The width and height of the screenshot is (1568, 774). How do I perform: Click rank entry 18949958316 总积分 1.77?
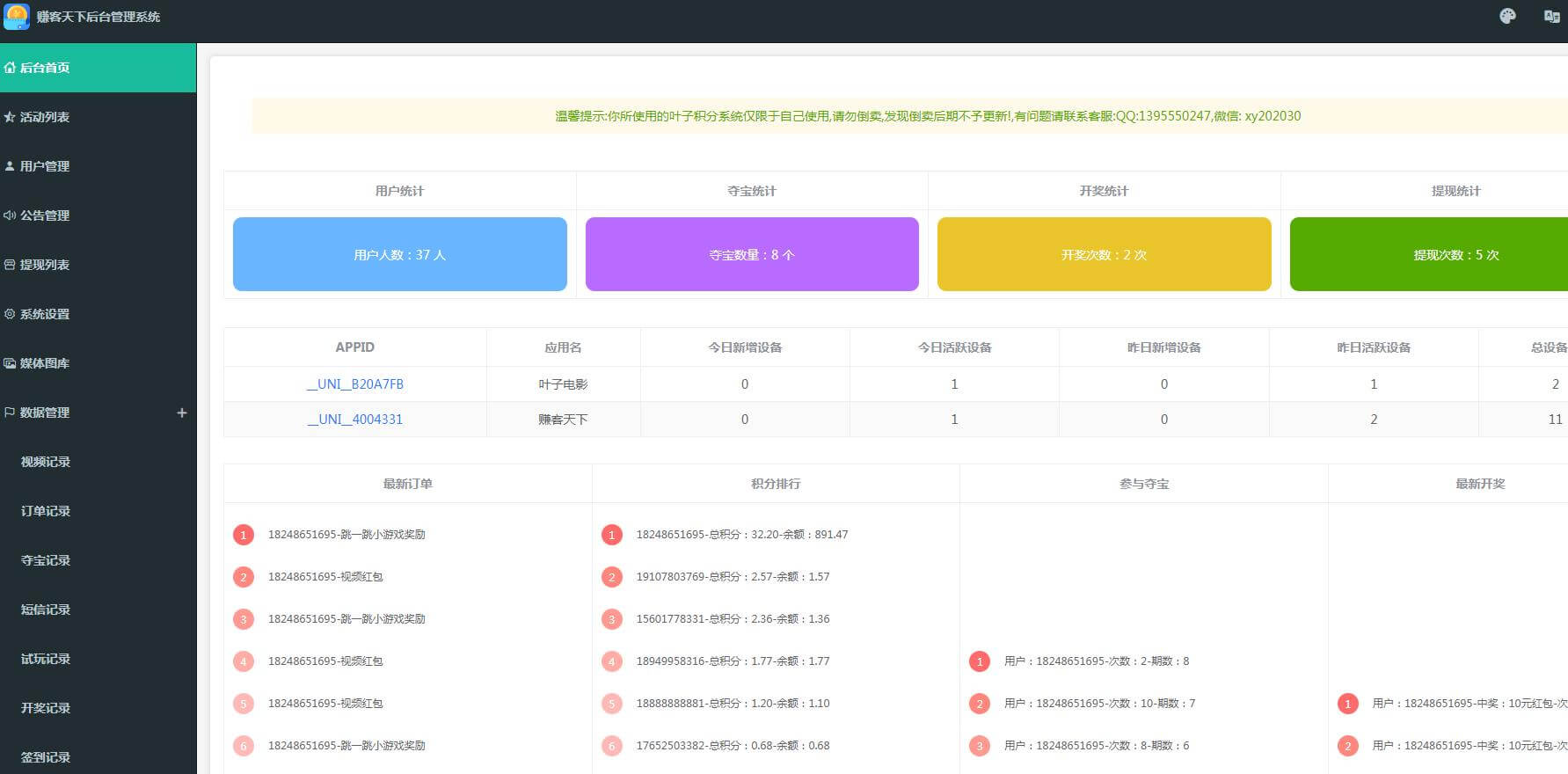[x=733, y=661]
